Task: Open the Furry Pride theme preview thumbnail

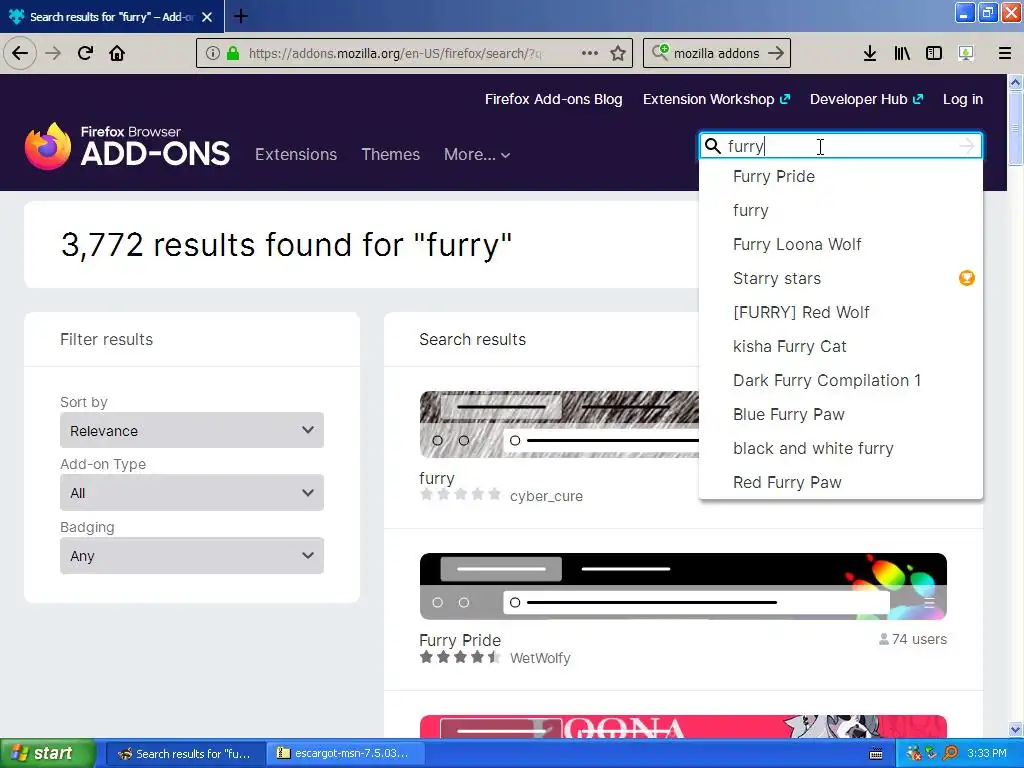Action: pyautogui.click(x=683, y=586)
